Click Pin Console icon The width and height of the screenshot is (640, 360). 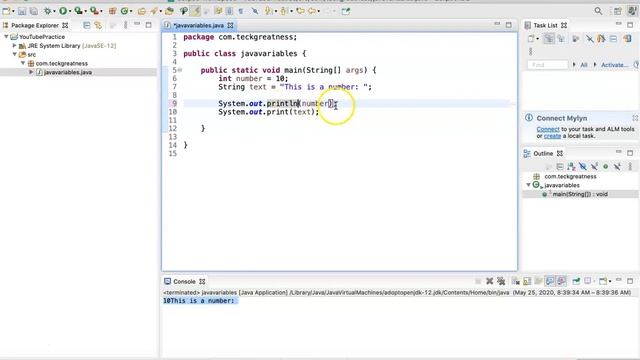tap(576, 281)
